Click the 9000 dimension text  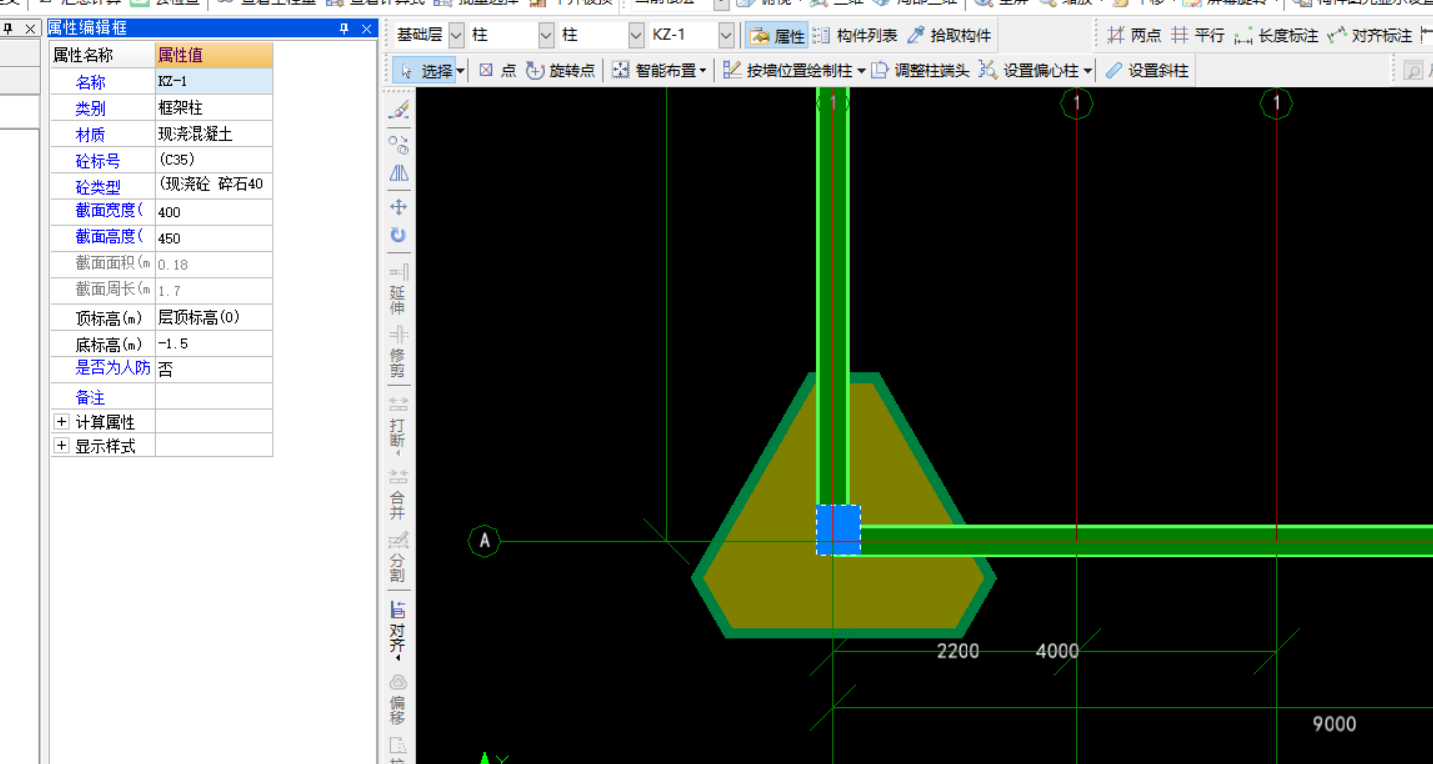[x=1334, y=724]
